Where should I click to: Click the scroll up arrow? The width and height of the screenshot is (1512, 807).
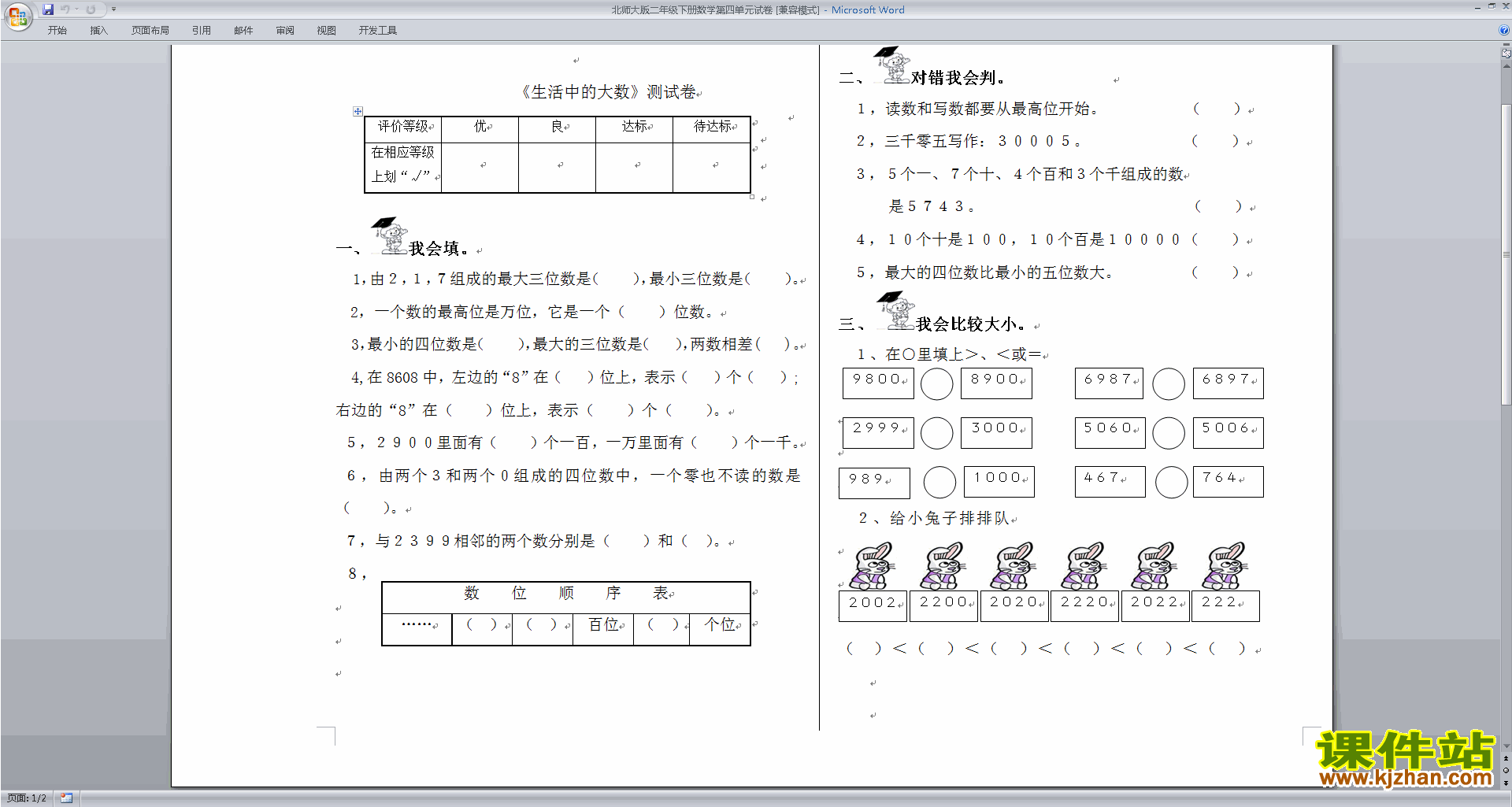tap(1506, 65)
